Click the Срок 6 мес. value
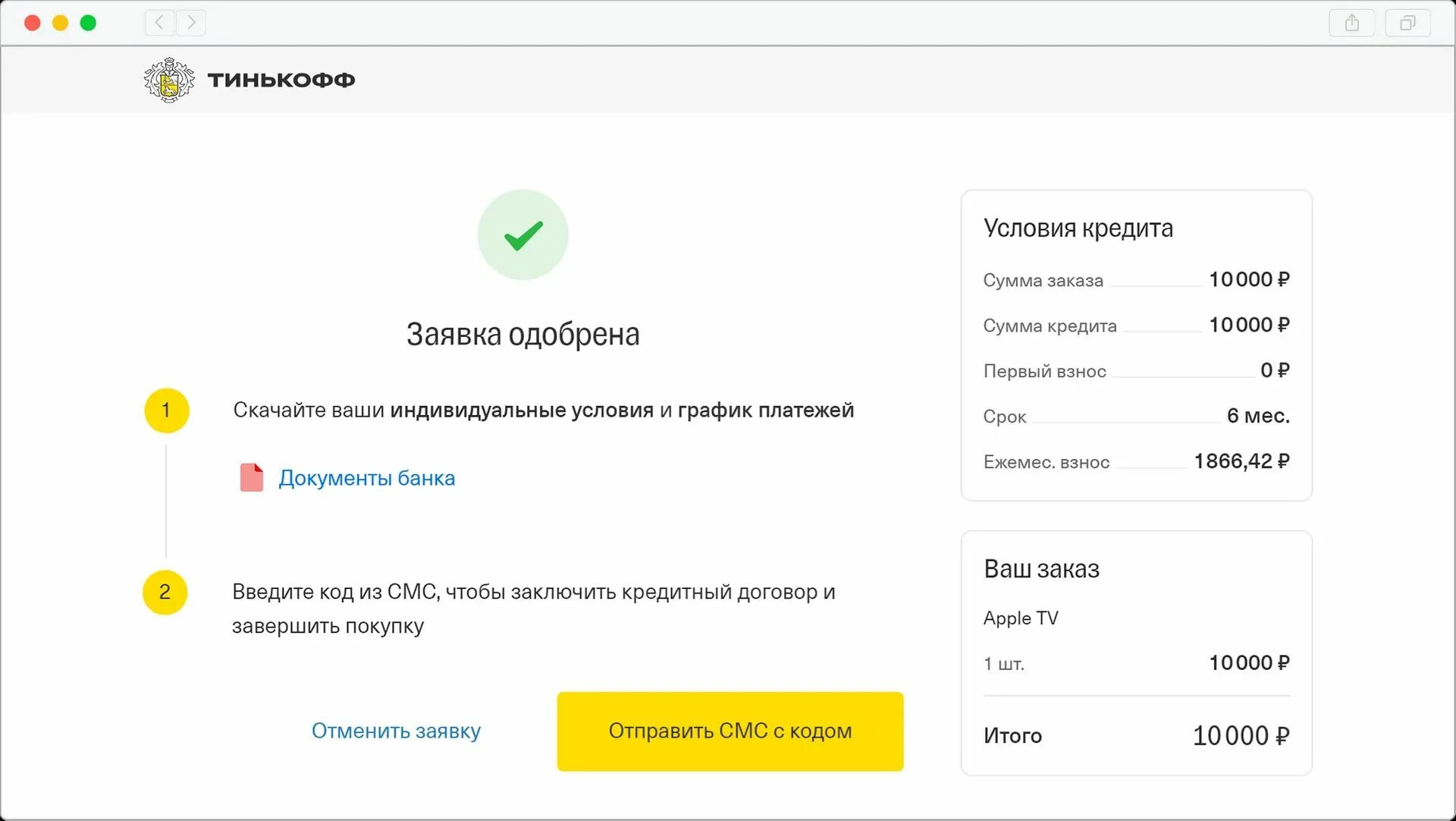The image size is (1456, 821). (1257, 416)
